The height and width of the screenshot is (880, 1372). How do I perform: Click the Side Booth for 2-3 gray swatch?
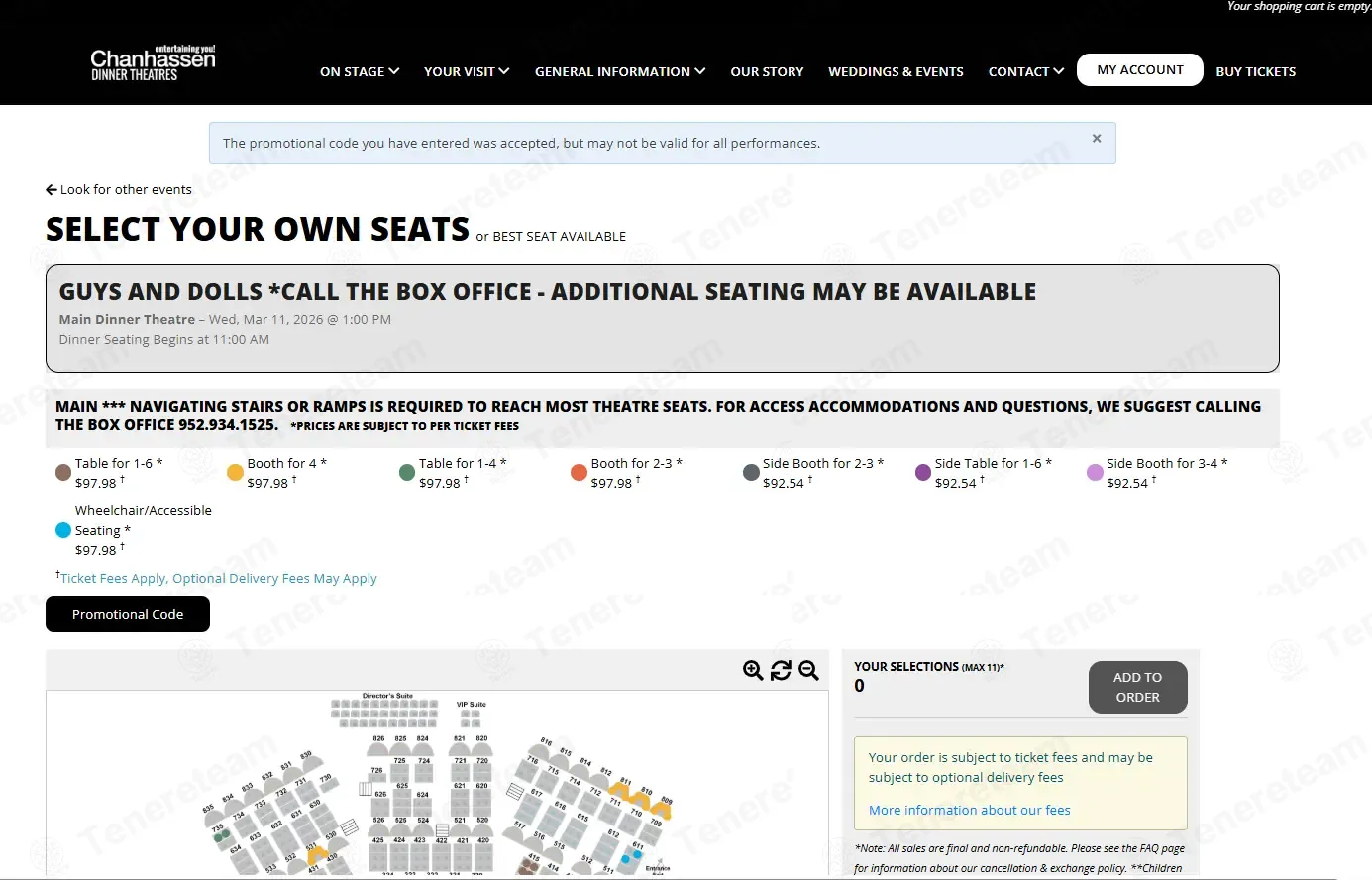pyautogui.click(x=751, y=473)
